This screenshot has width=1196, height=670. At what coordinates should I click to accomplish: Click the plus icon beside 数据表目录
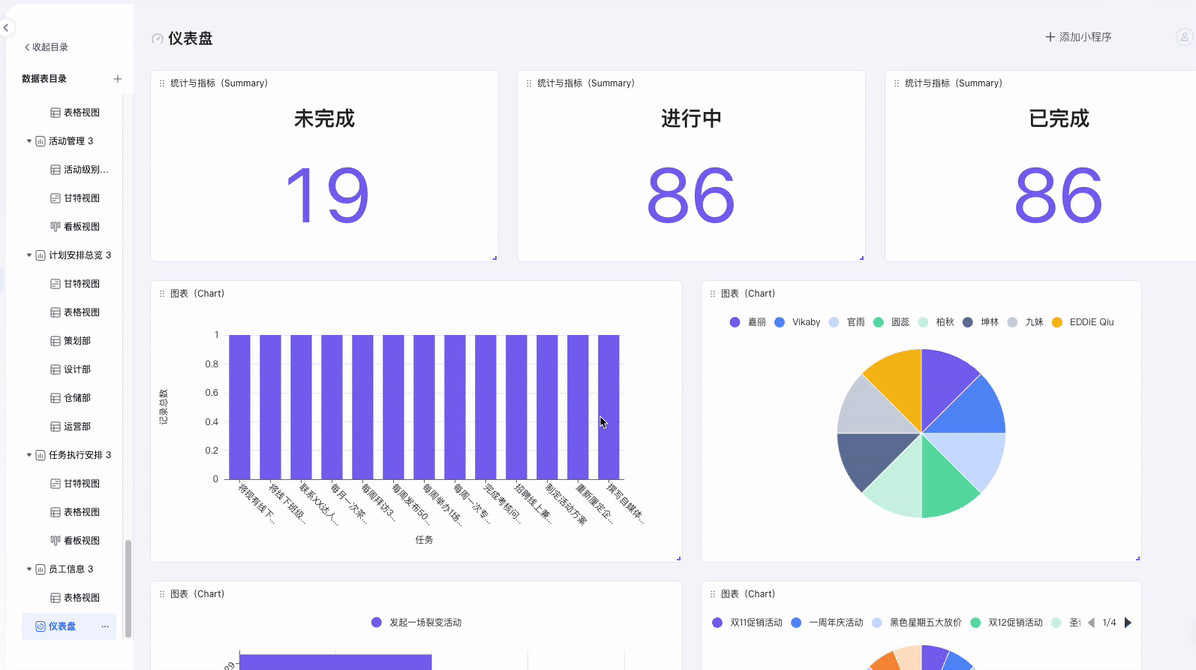[117, 79]
